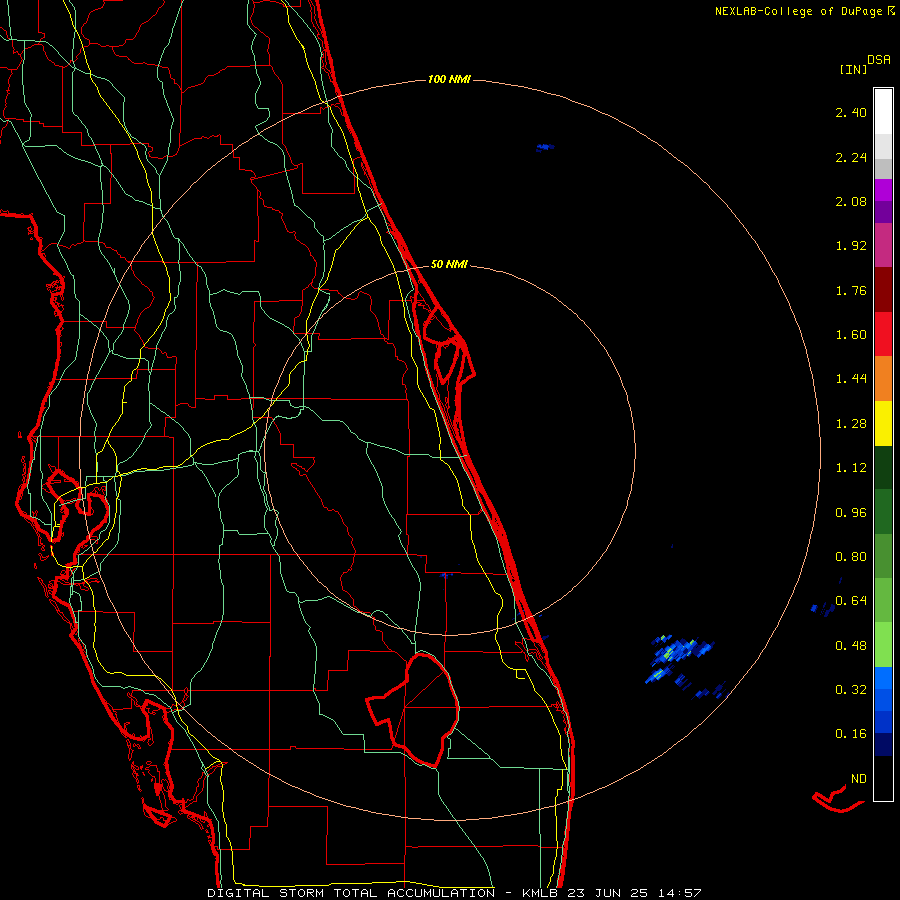This screenshot has width=900, height=900.
Task: Pick the darkest green swatch beside 1.12
Action: (x=883, y=467)
